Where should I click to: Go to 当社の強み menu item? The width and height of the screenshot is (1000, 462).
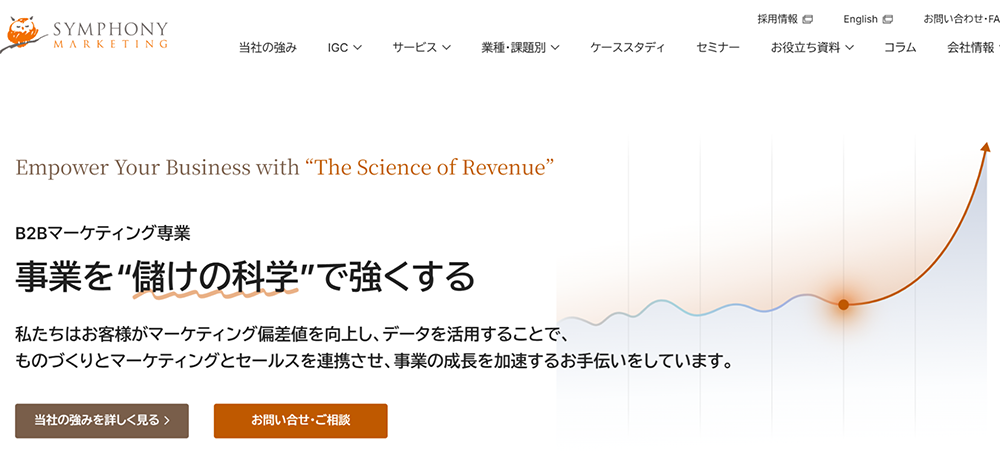[x=268, y=47]
